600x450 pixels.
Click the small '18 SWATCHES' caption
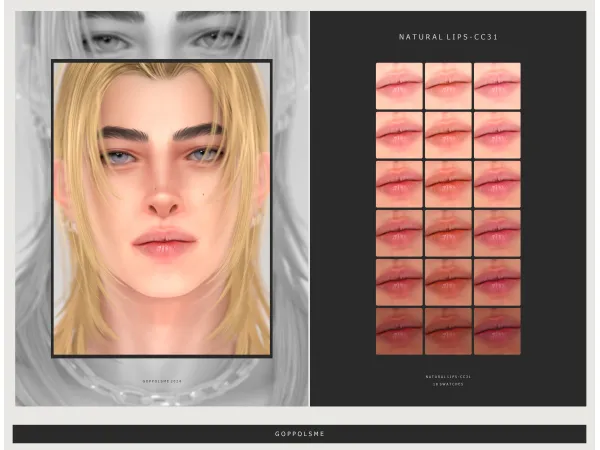point(448,384)
